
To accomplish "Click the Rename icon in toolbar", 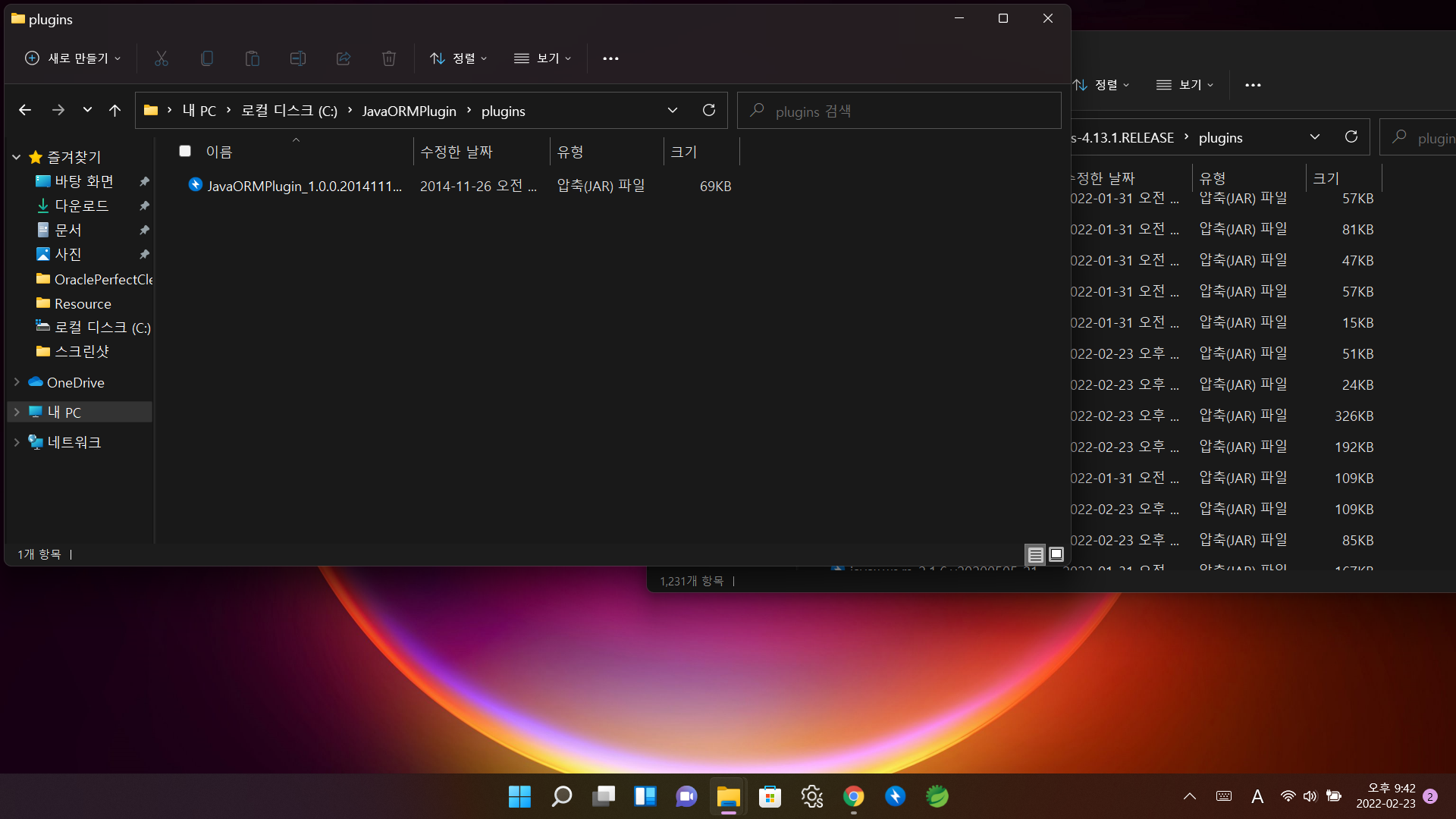I will click(x=298, y=58).
